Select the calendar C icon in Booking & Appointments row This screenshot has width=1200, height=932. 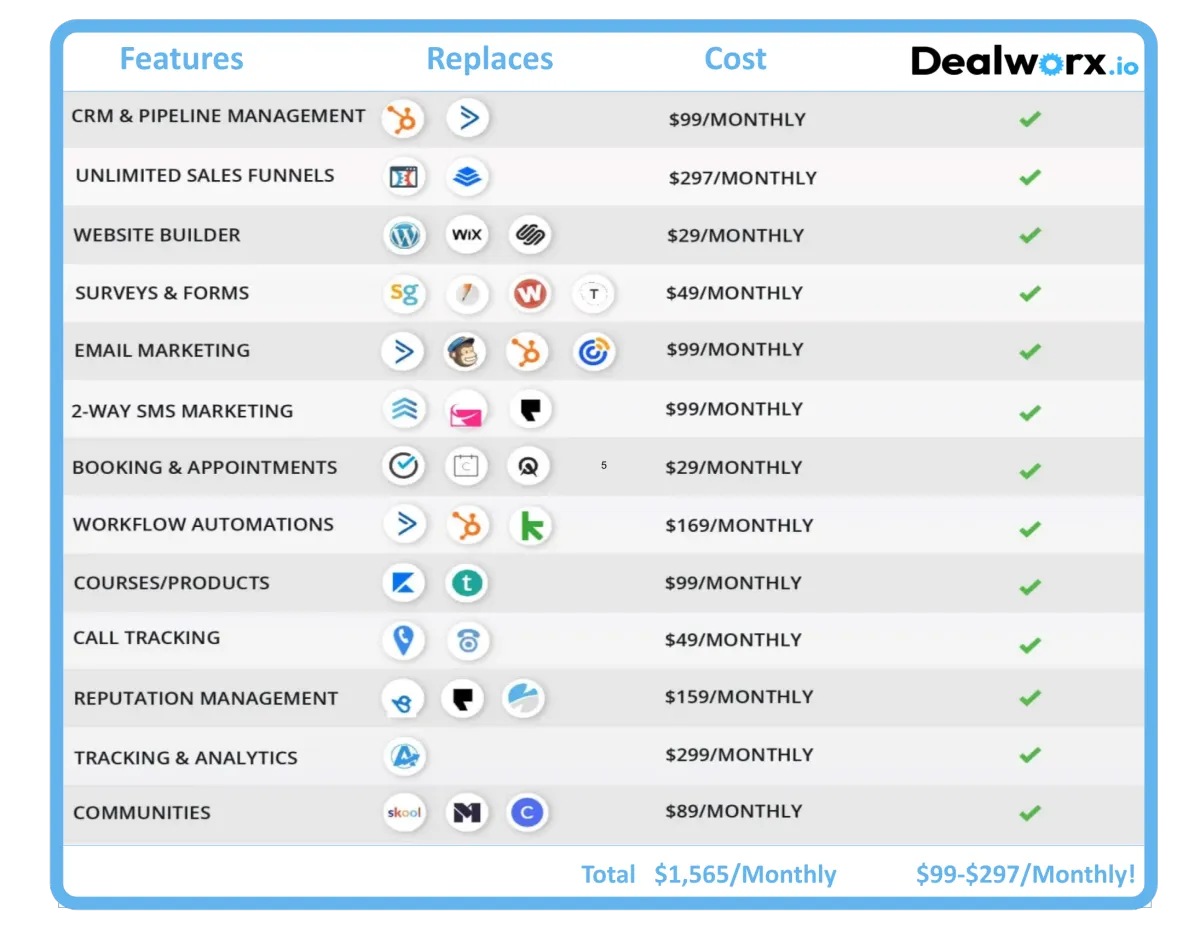click(466, 466)
